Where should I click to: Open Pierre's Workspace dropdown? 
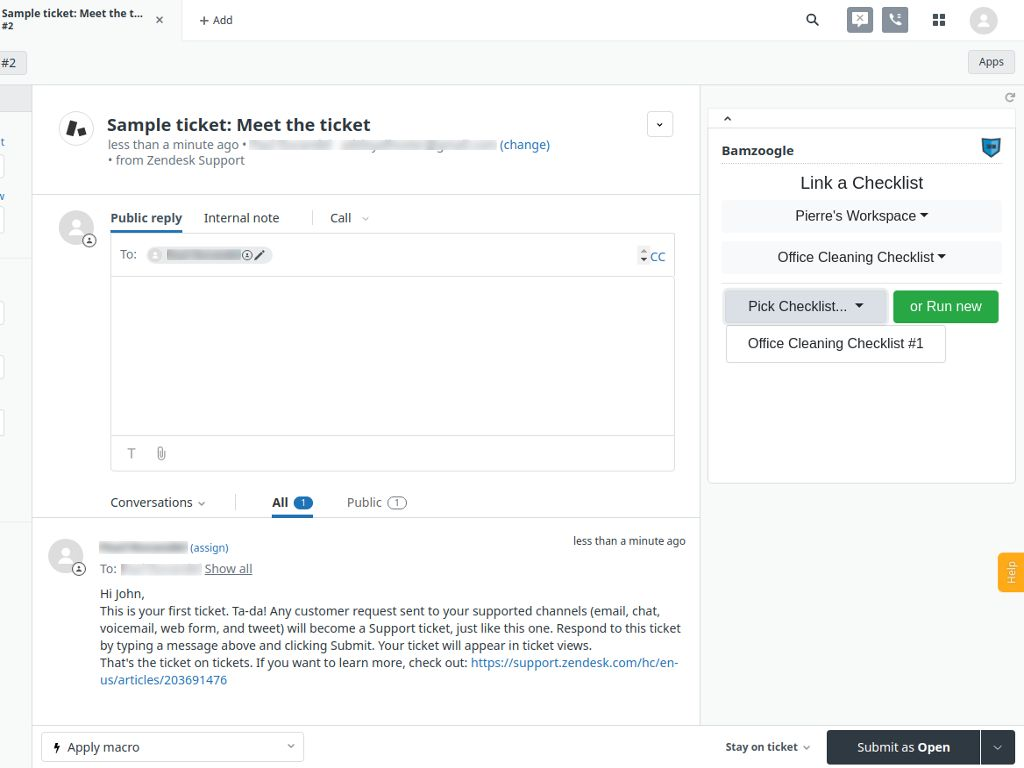861,216
